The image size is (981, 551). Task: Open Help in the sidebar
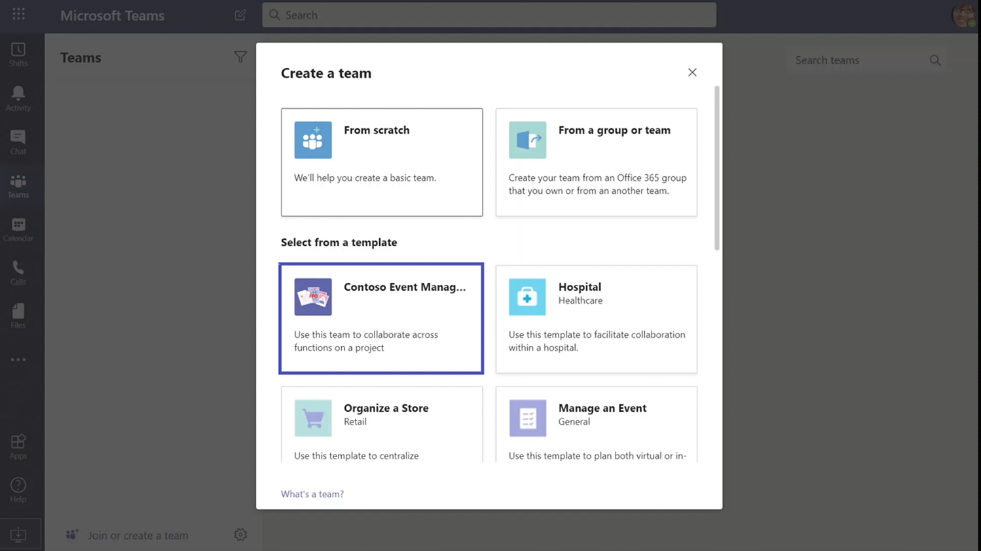point(18,490)
